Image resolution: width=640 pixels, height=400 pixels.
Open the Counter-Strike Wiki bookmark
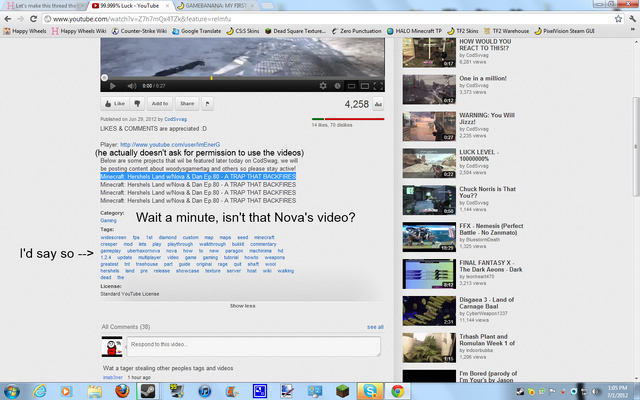tap(139, 31)
